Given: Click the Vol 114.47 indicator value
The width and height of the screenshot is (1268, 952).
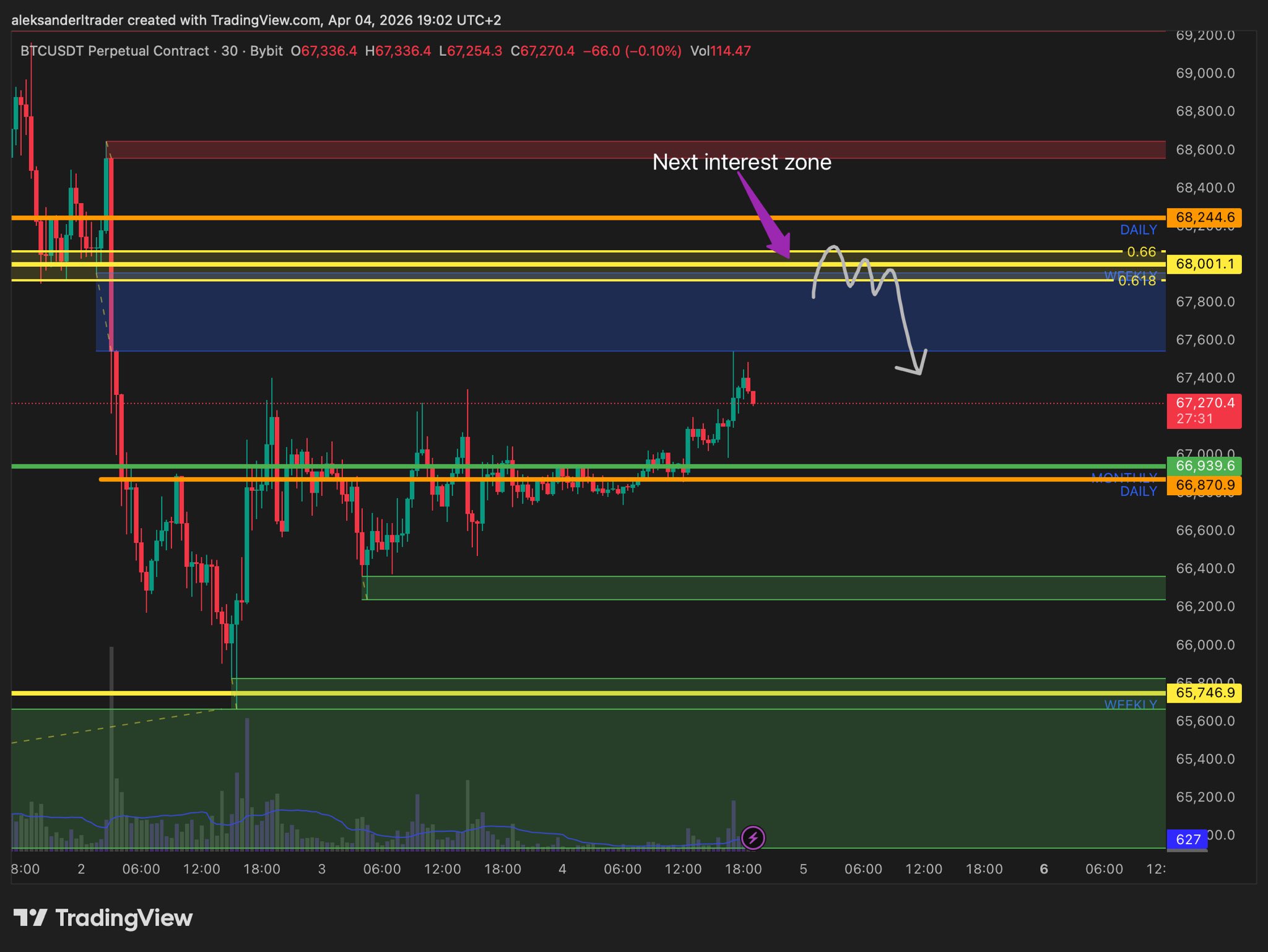Looking at the screenshot, I should tap(720, 51).
